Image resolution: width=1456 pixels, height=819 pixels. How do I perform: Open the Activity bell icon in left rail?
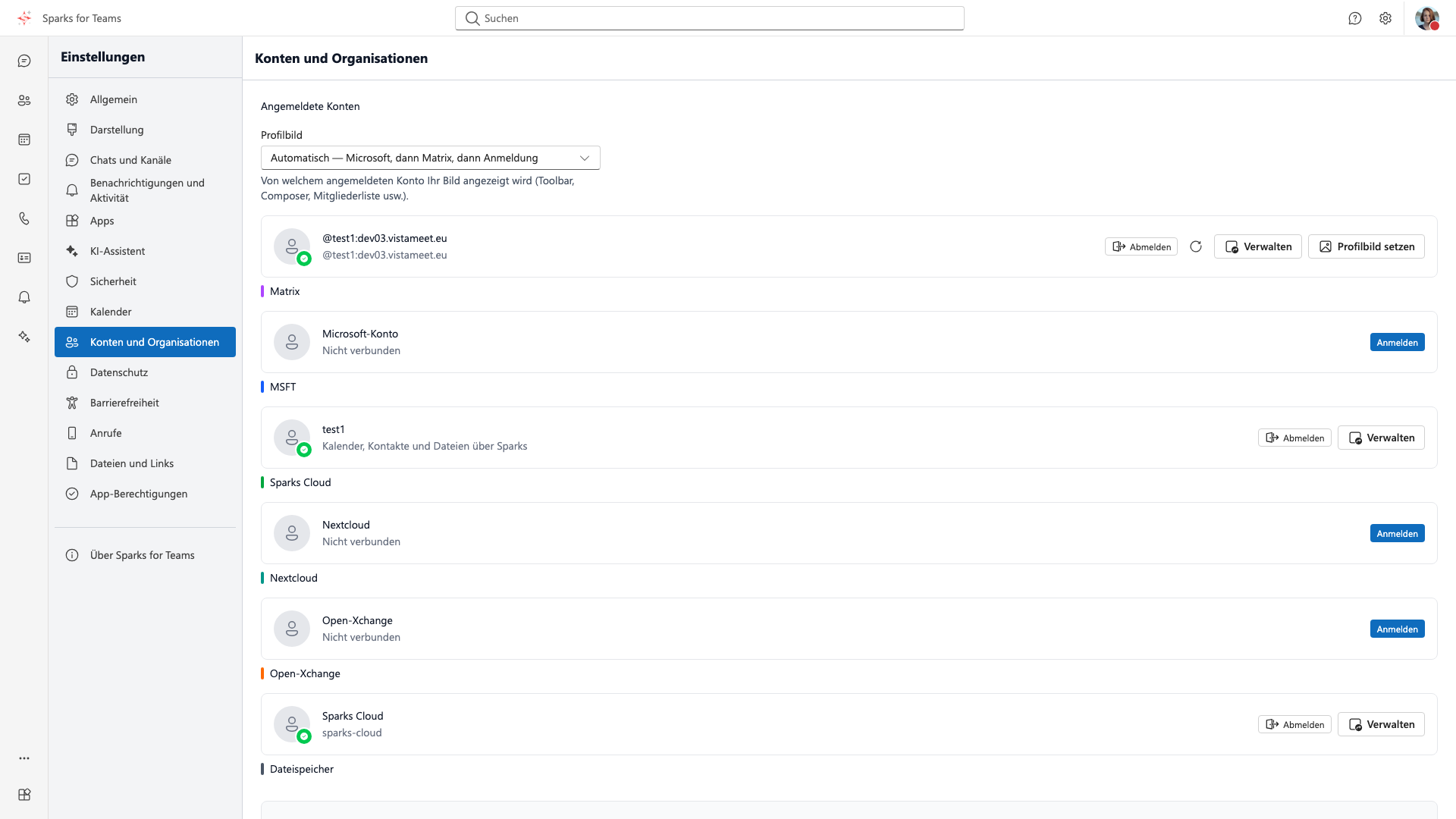(24, 297)
